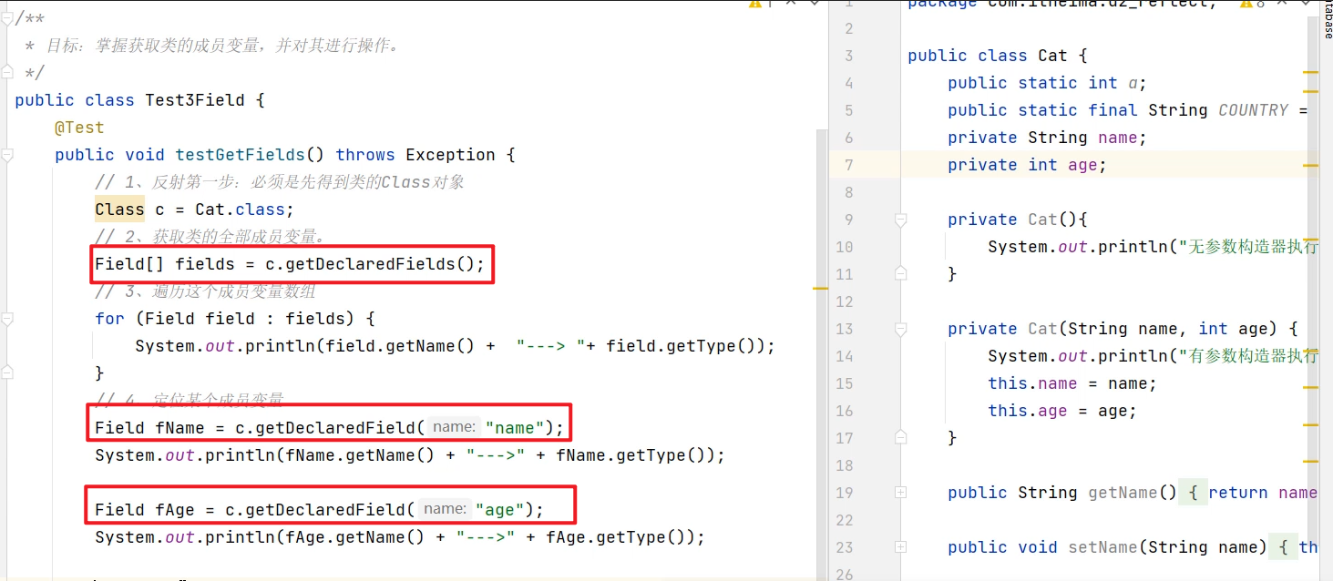The width and height of the screenshot is (1333, 581).
Task: Collapse the for loop over fields
Action: (8, 319)
